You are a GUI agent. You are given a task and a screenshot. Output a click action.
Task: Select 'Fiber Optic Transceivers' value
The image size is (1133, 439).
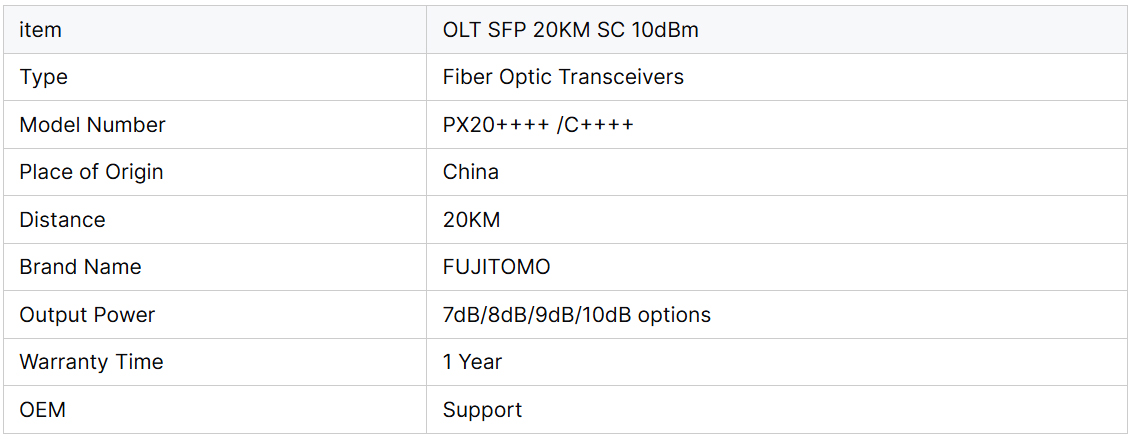pyautogui.click(x=563, y=77)
